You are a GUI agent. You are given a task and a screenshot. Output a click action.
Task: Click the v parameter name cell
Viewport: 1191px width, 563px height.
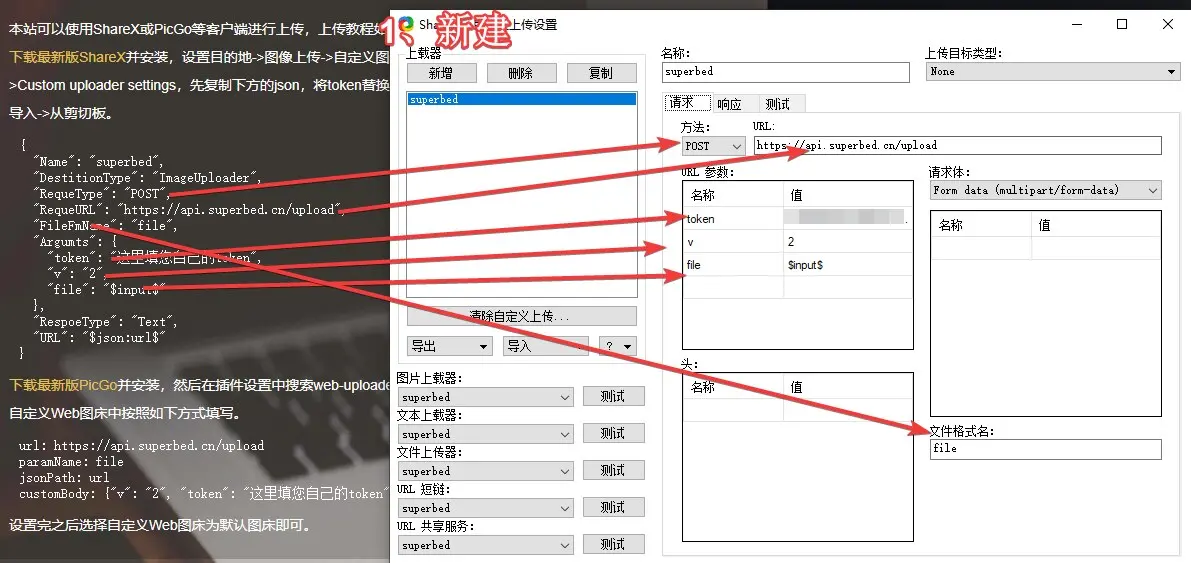[733, 242]
